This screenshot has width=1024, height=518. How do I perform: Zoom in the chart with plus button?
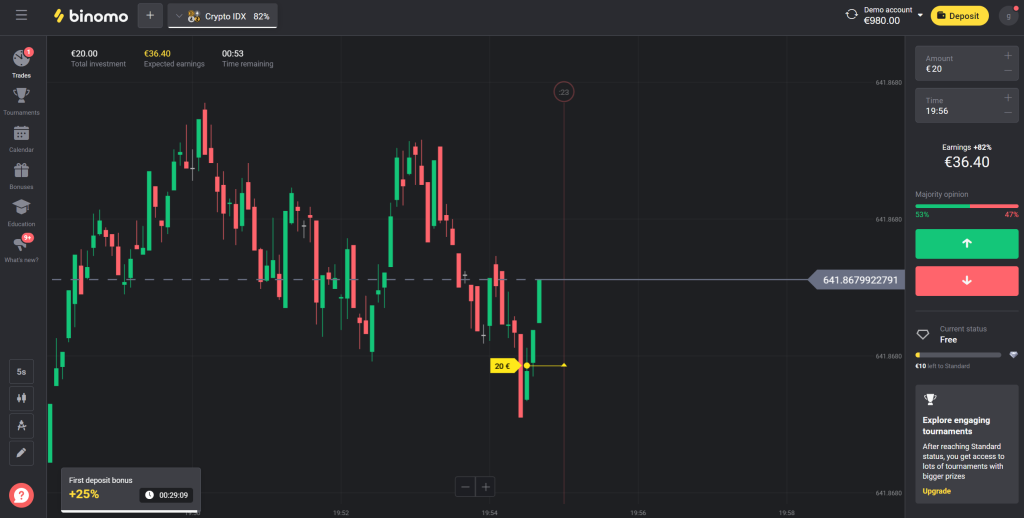tap(486, 487)
